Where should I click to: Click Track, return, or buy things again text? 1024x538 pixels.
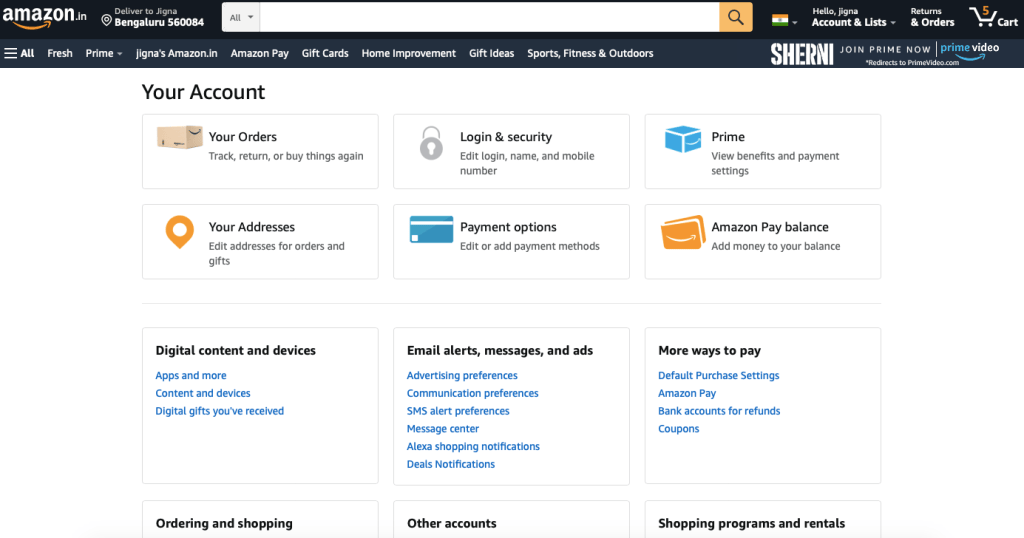click(286, 156)
